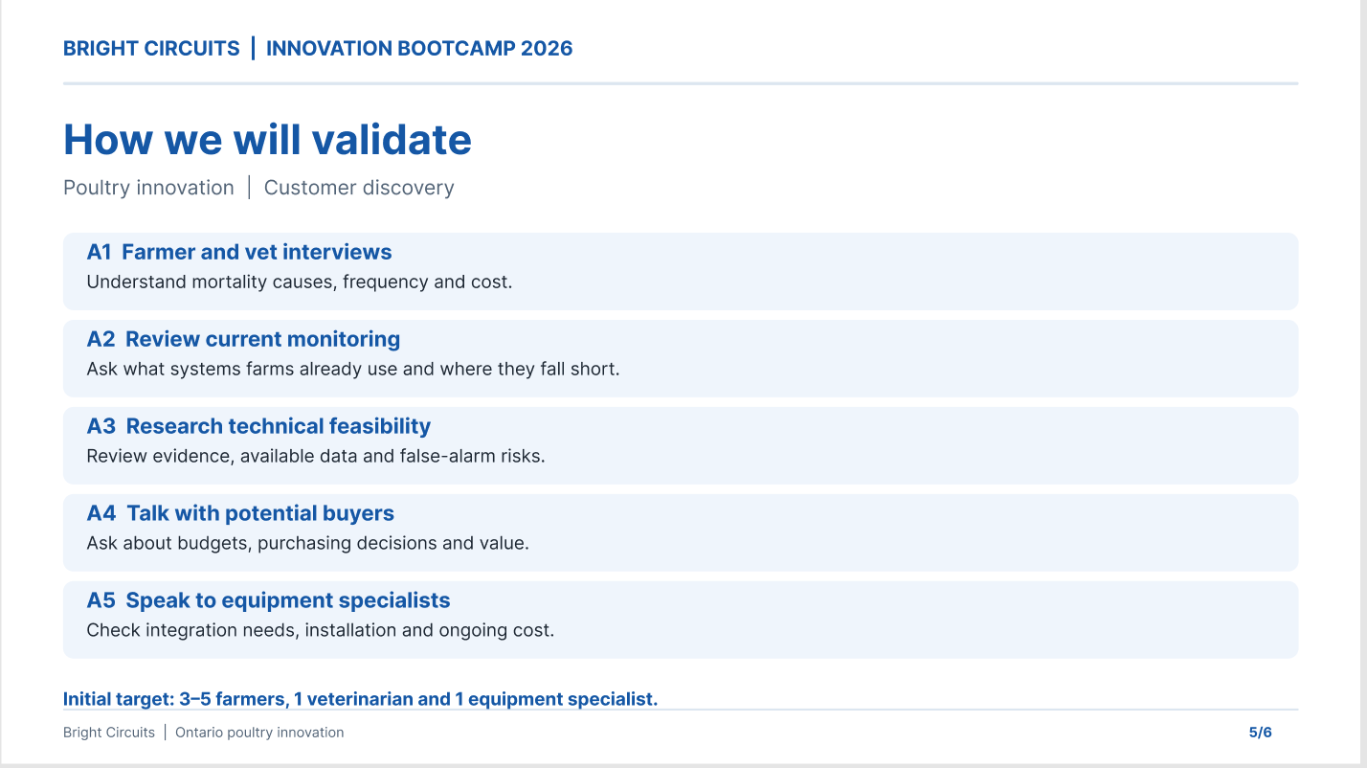Click 'Ask about budgets, purchasing decisions and value.'

308,543
